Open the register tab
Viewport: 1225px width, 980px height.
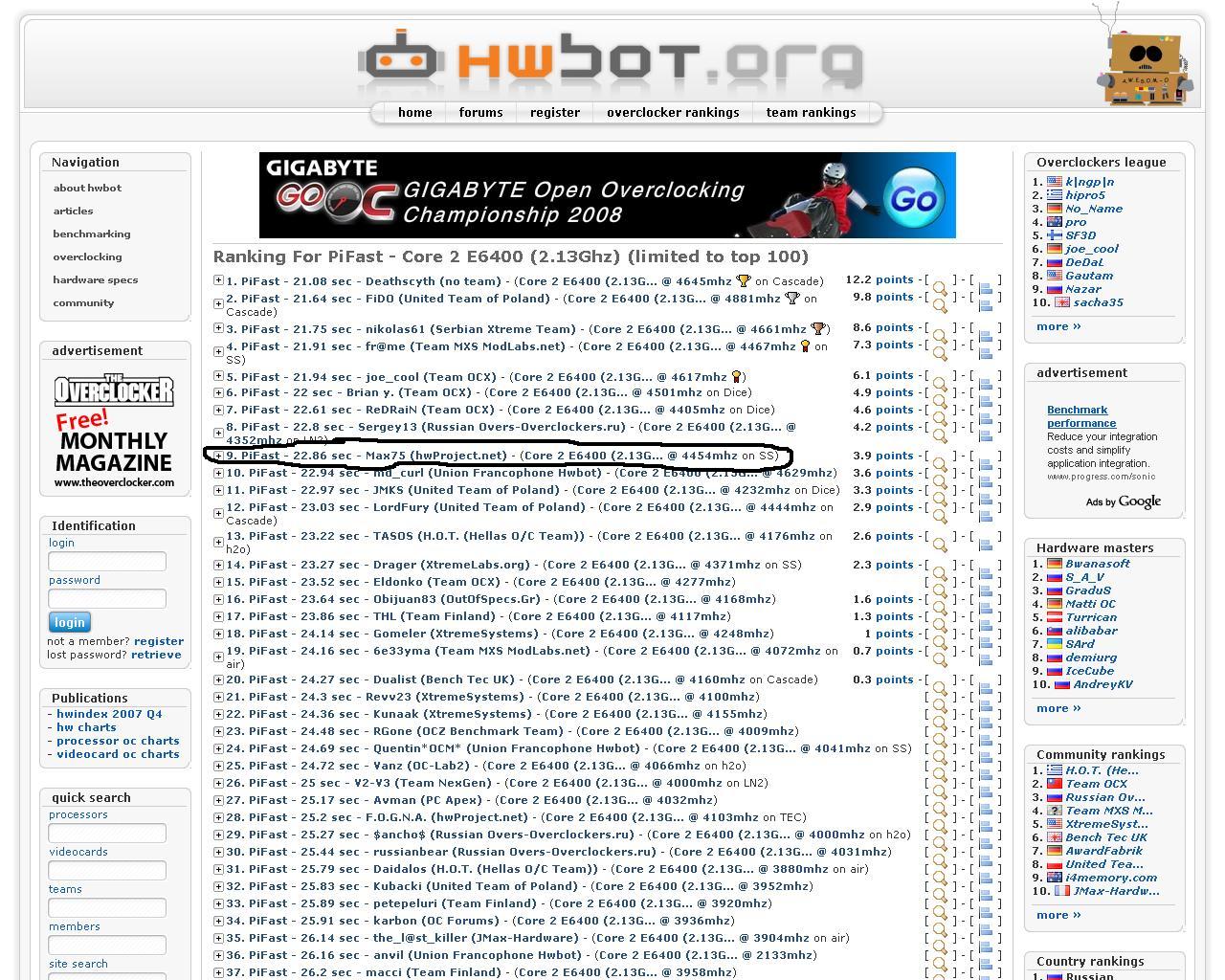tap(555, 113)
